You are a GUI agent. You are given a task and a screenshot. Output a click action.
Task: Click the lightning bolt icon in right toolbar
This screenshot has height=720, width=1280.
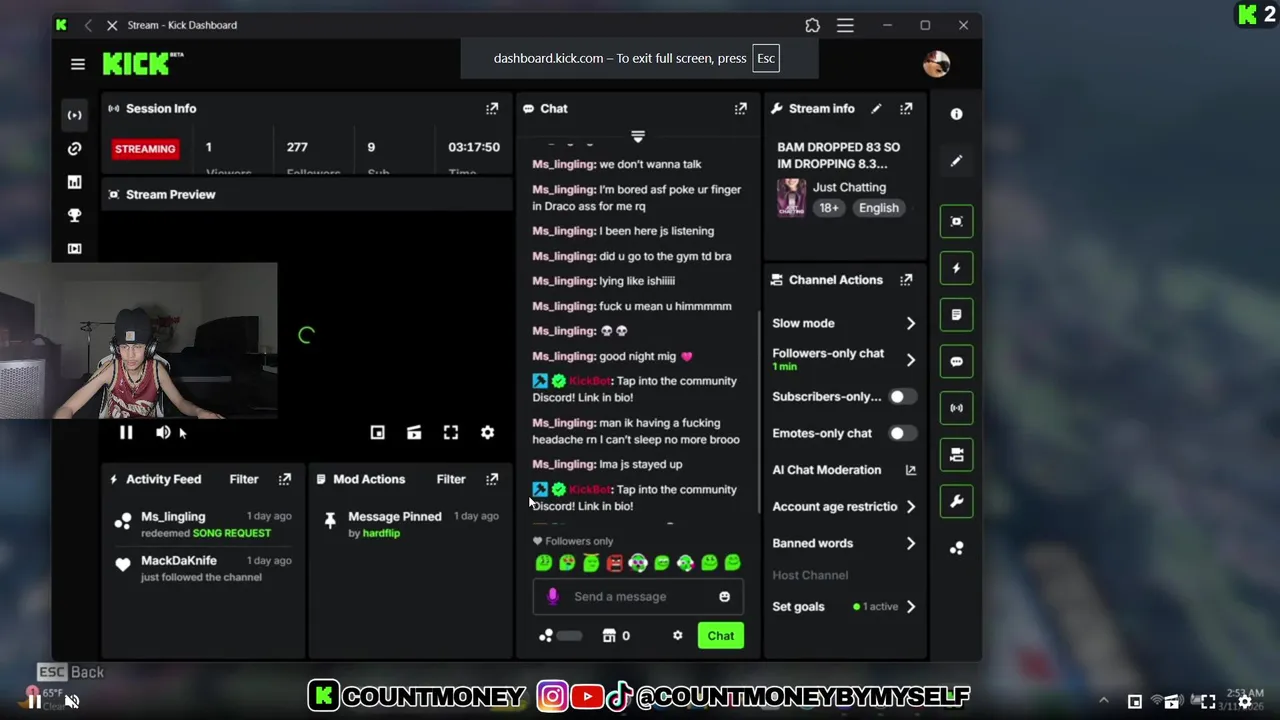click(x=956, y=268)
